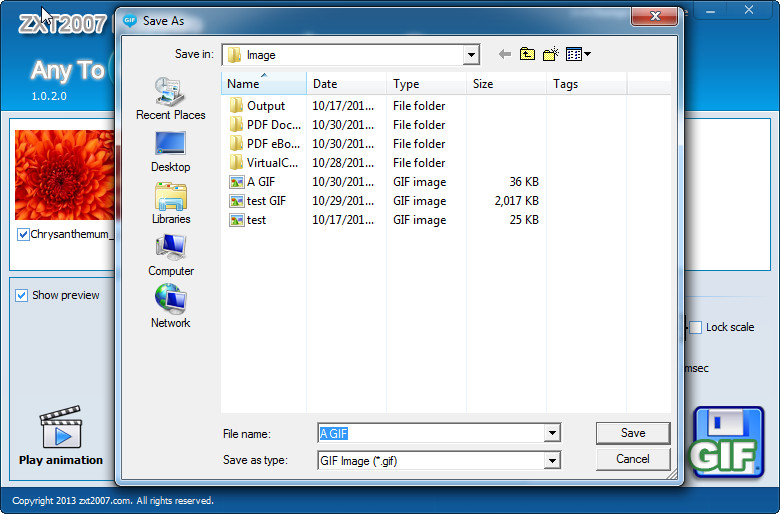This screenshot has width=780, height=514.
Task: Go to Desktop location icon
Action: [x=171, y=152]
